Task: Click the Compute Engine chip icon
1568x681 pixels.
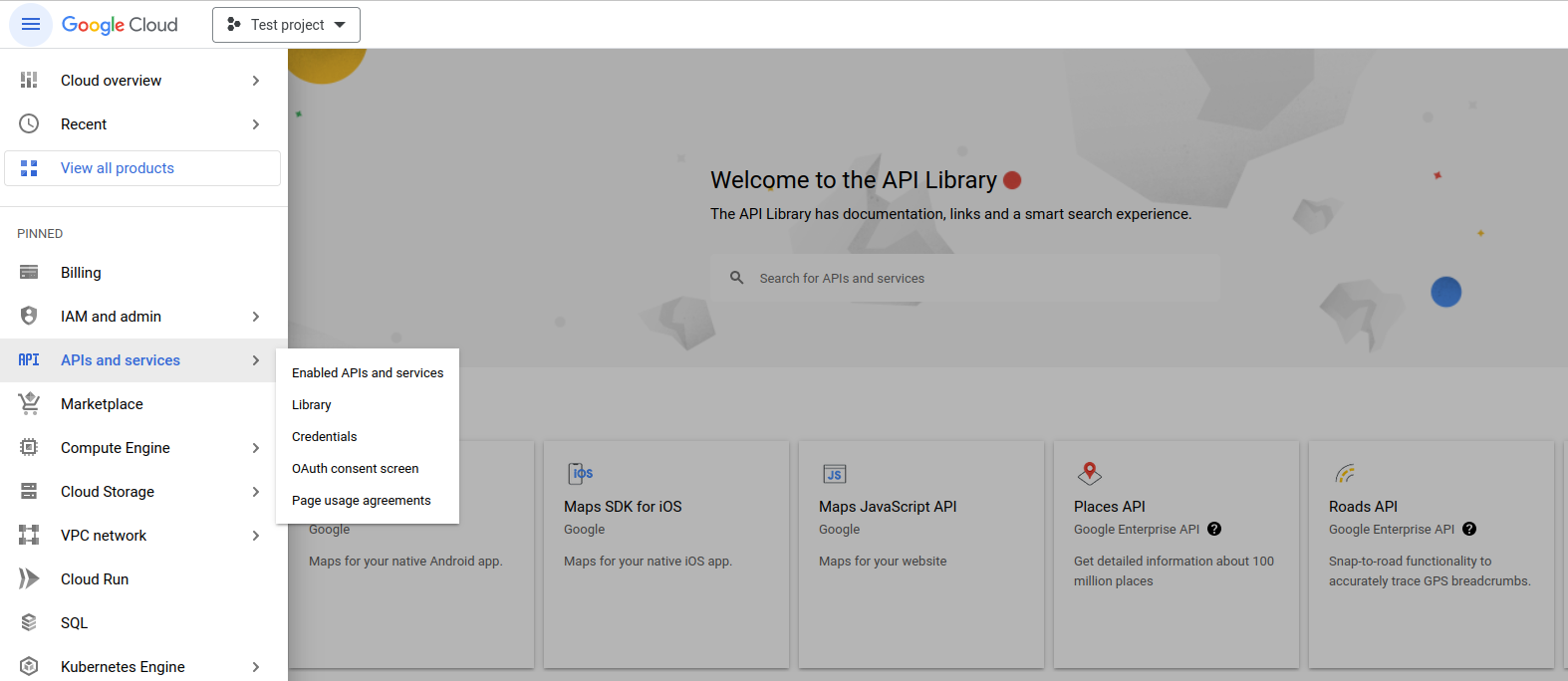Action: point(29,447)
